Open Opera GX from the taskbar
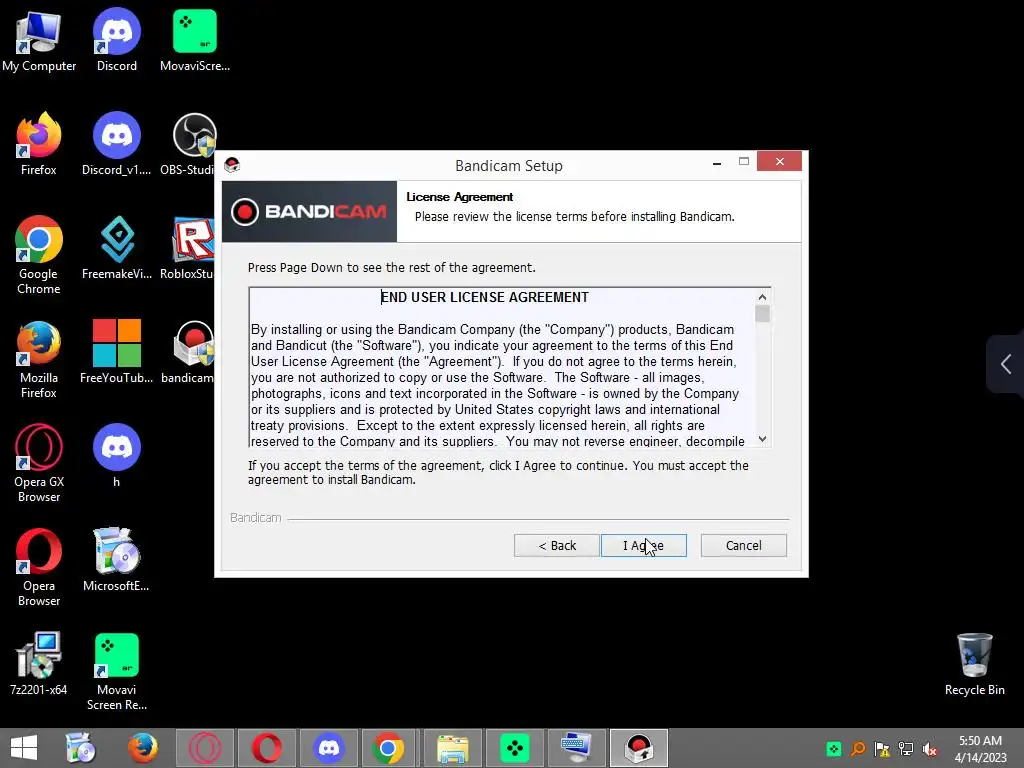The height and width of the screenshot is (768, 1024). point(205,748)
